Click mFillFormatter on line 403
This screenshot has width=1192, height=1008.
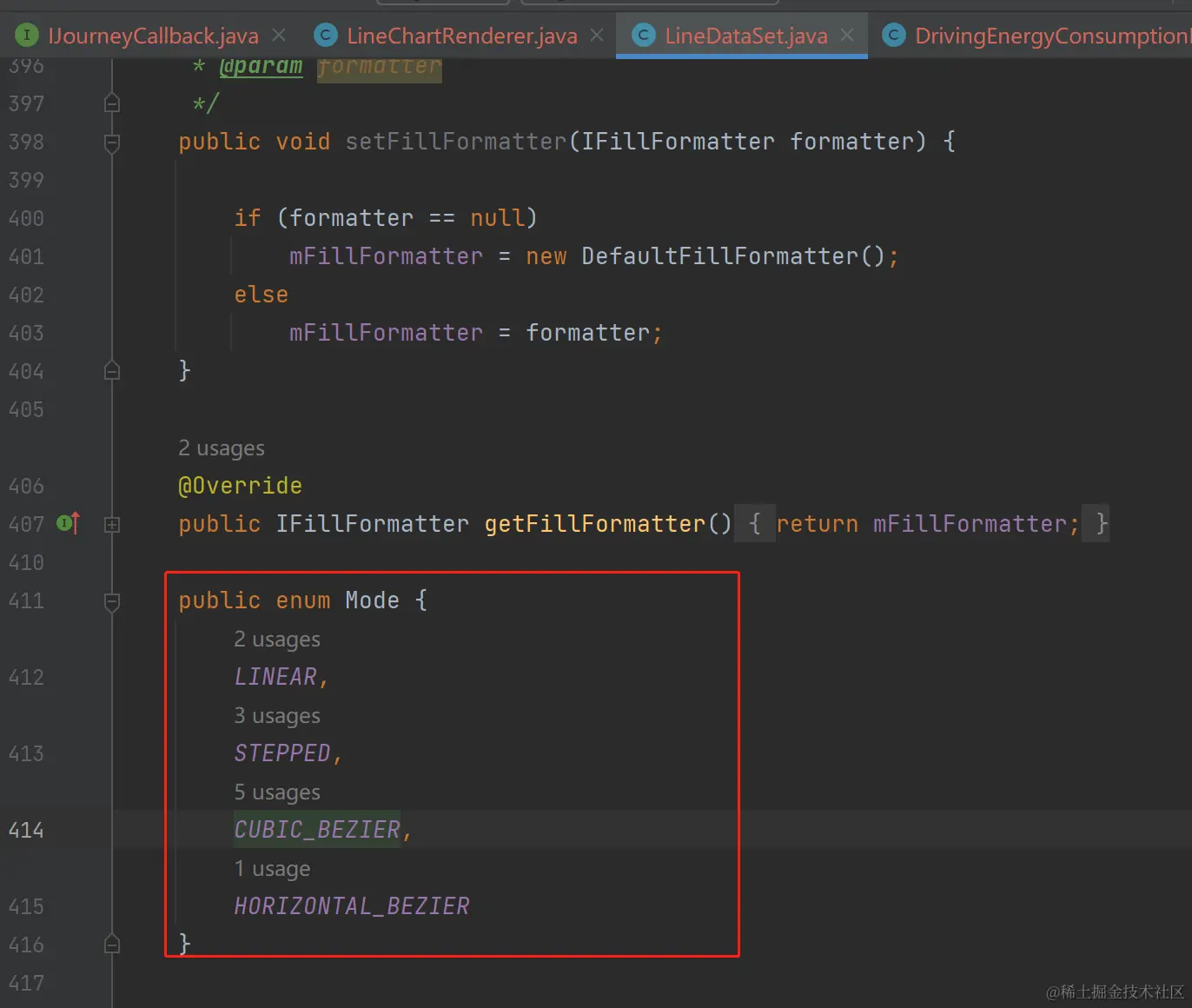coord(387,333)
